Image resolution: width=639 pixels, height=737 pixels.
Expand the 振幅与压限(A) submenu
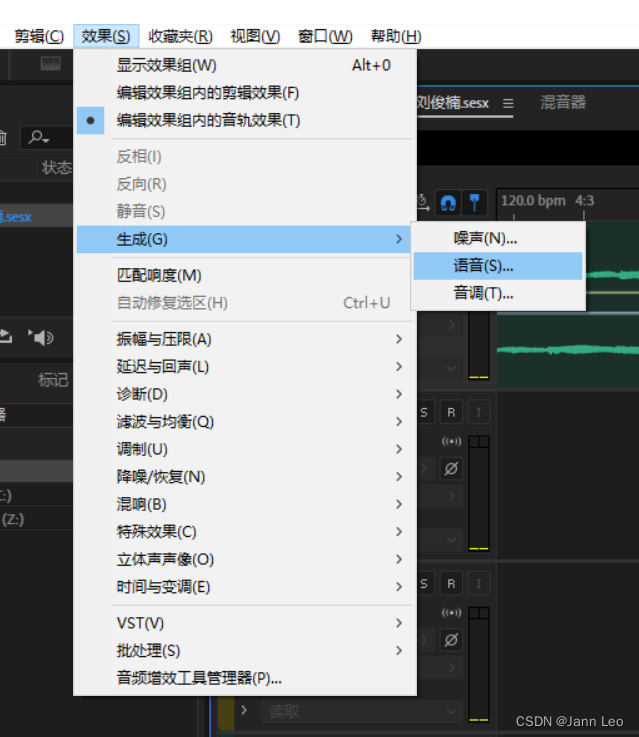[x=245, y=339]
